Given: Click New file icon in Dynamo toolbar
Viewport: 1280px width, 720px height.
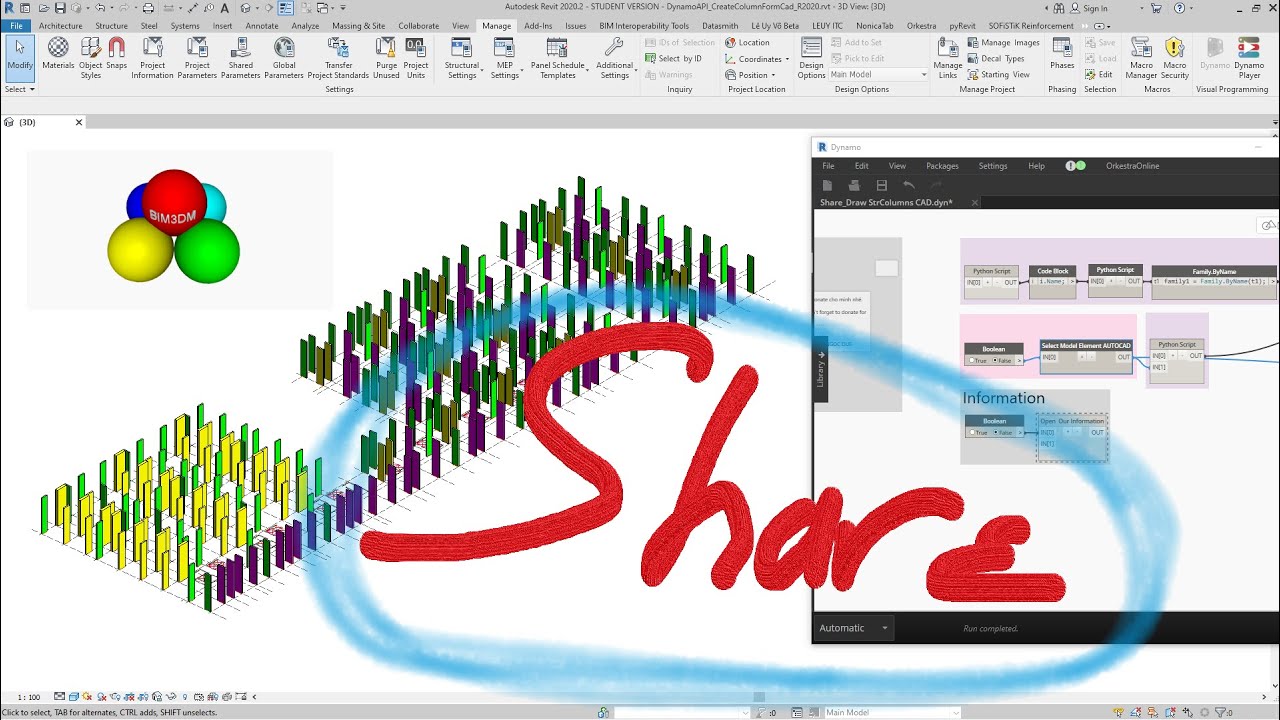Looking at the screenshot, I should coord(827,185).
